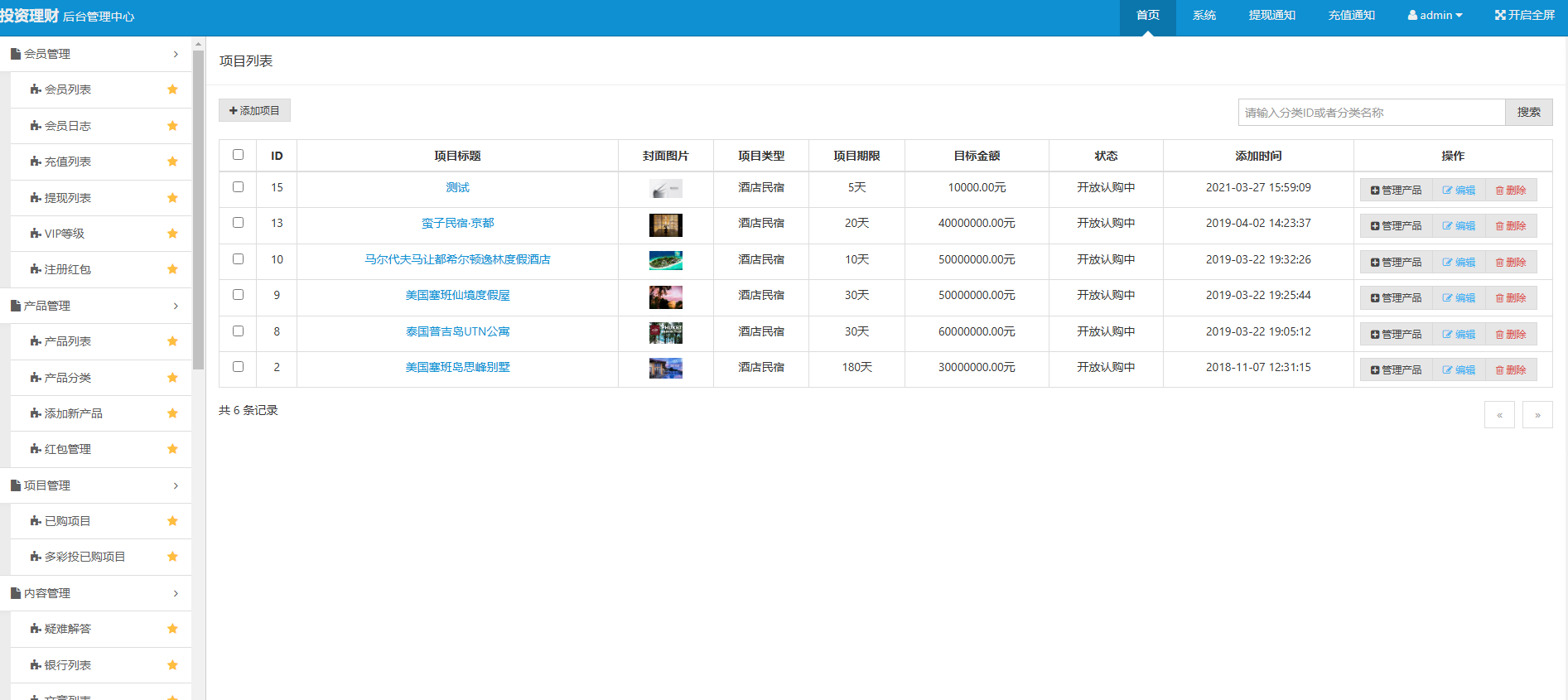Viewport: 1568px width, 700px height.
Task: Click the star icon beside 已购项目
Action: 172,521
